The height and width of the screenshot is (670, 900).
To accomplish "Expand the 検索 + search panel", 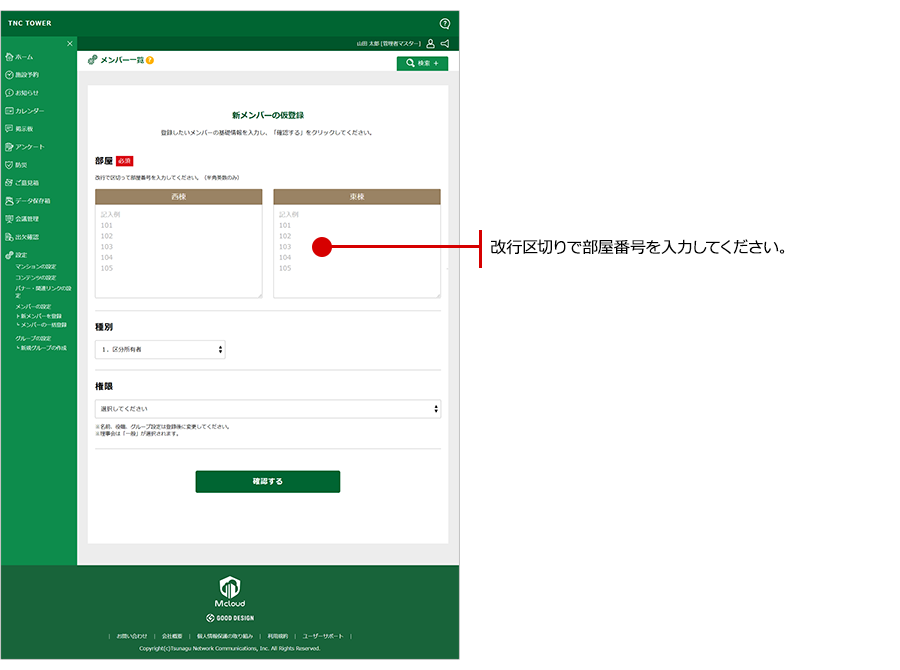I will [422, 63].
